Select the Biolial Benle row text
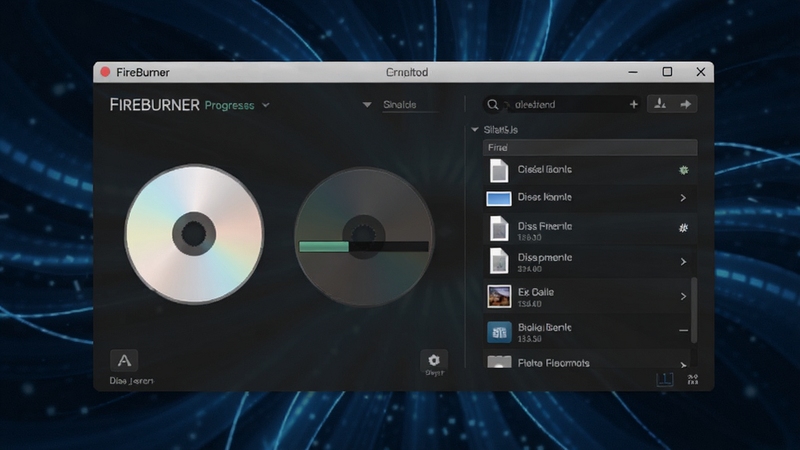The width and height of the screenshot is (800, 450). 544,328
